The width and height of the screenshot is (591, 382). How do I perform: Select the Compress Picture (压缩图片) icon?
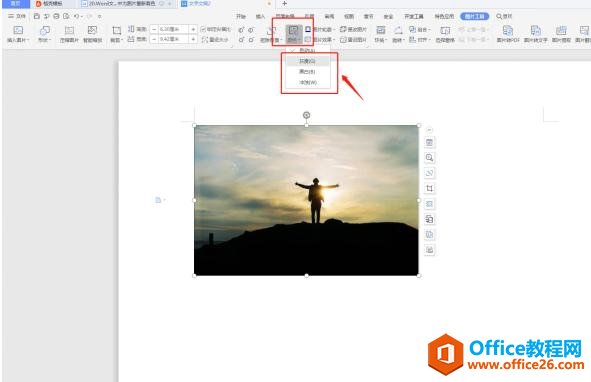(69, 34)
